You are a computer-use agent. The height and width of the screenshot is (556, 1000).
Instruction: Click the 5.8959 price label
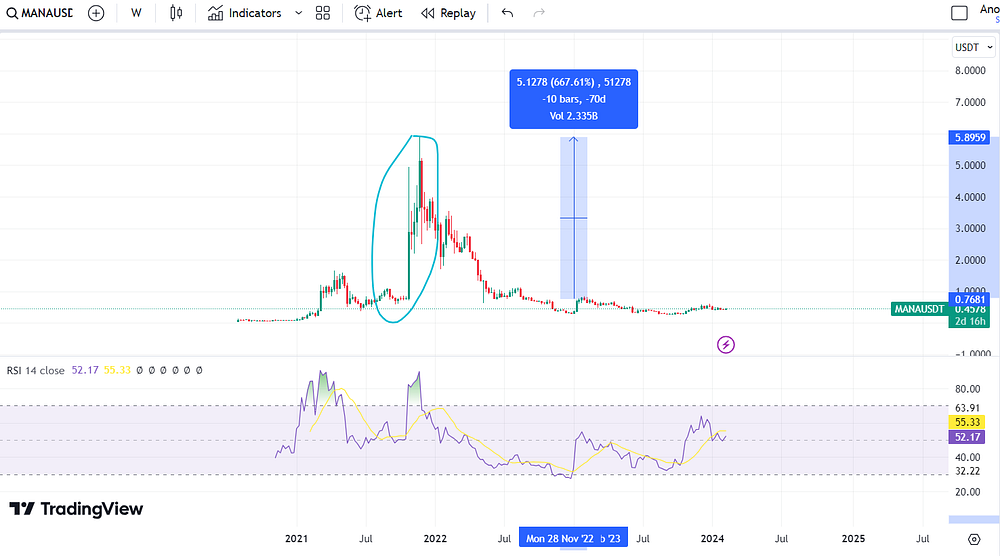(x=970, y=137)
